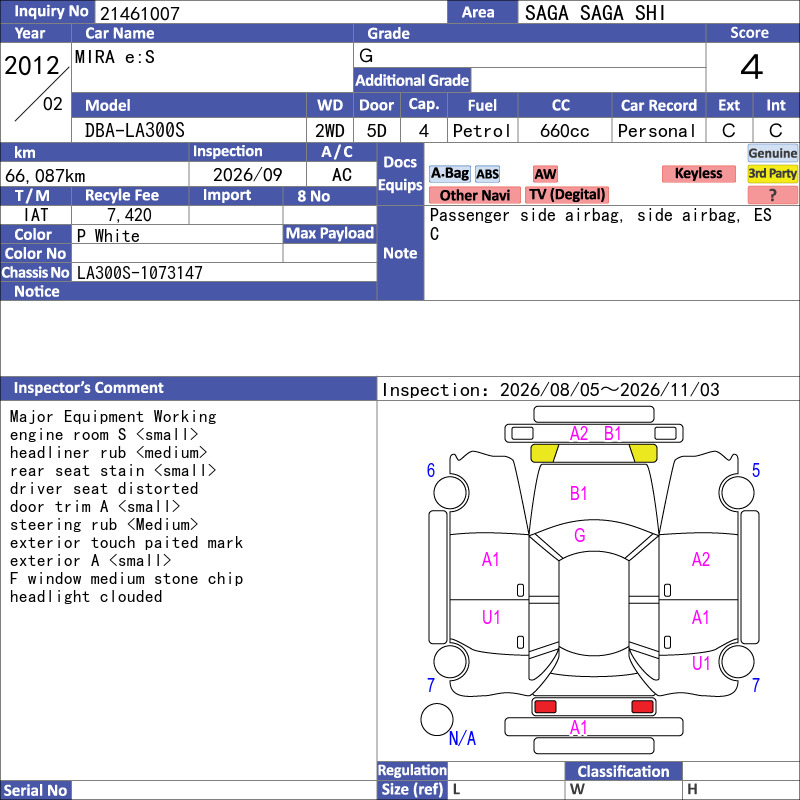The height and width of the screenshot is (800, 800).
Task: Select the Other Navi badge
Action: [474, 195]
